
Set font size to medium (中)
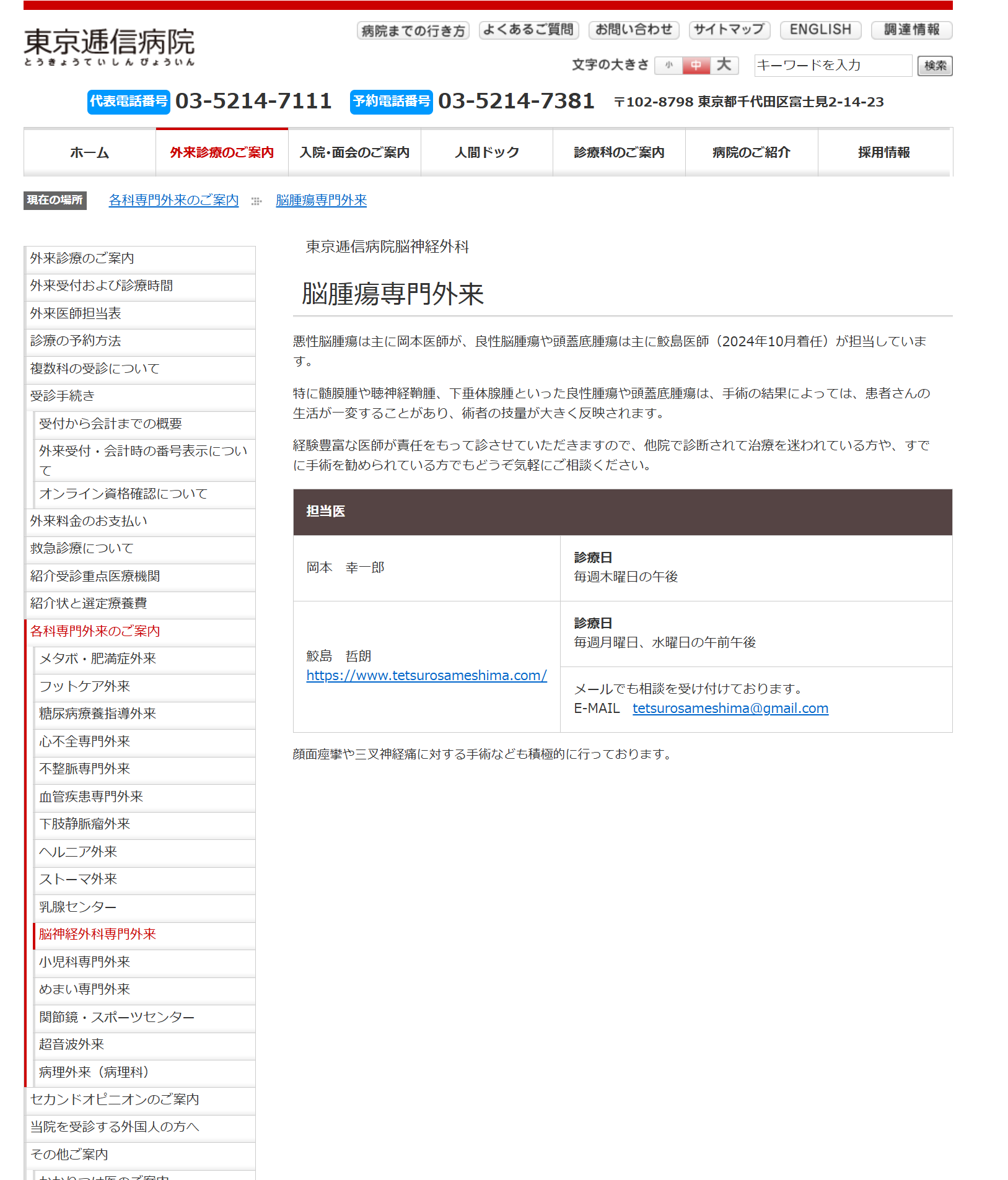(696, 65)
